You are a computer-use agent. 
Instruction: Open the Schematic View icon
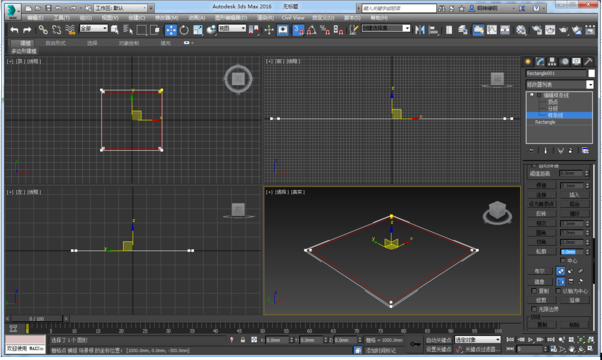coord(505,30)
